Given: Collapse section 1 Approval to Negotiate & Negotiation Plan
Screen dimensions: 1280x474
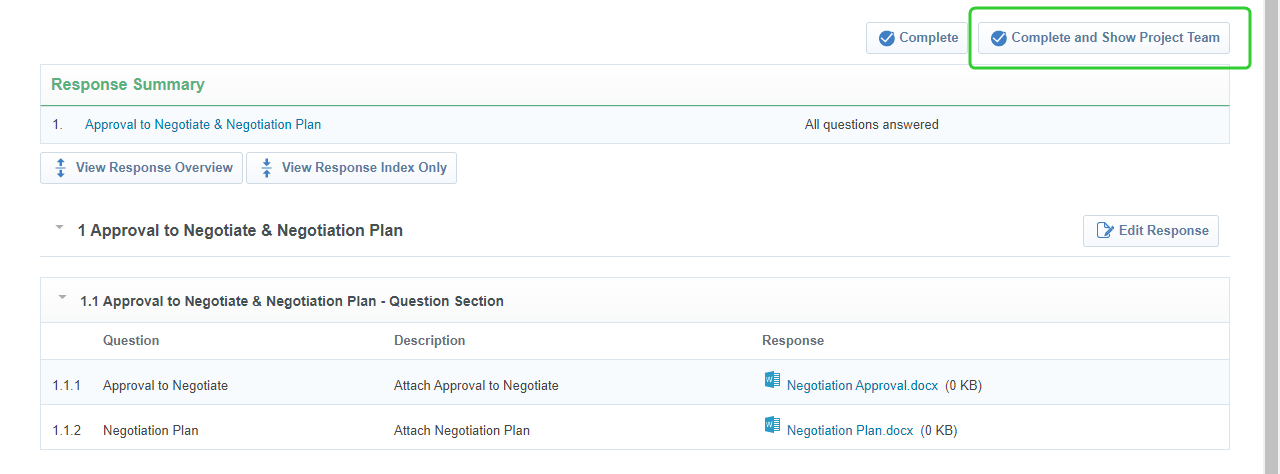Looking at the screenshot, I should pyautogui.click(x=59, y=229).
